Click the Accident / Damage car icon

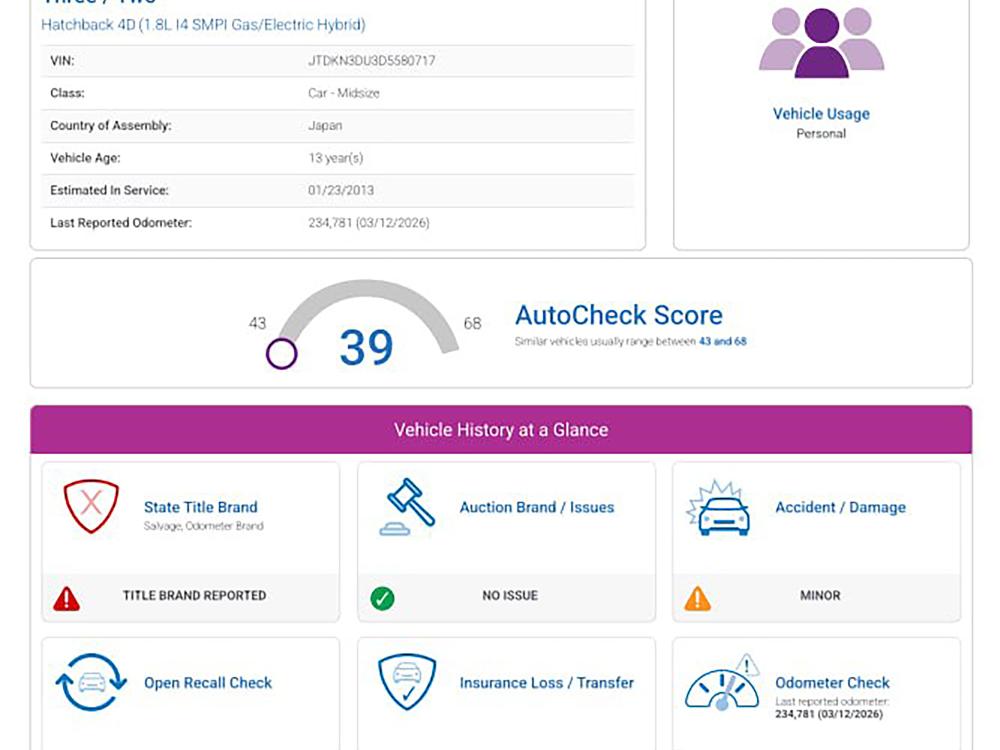click(x=720, y=510)
